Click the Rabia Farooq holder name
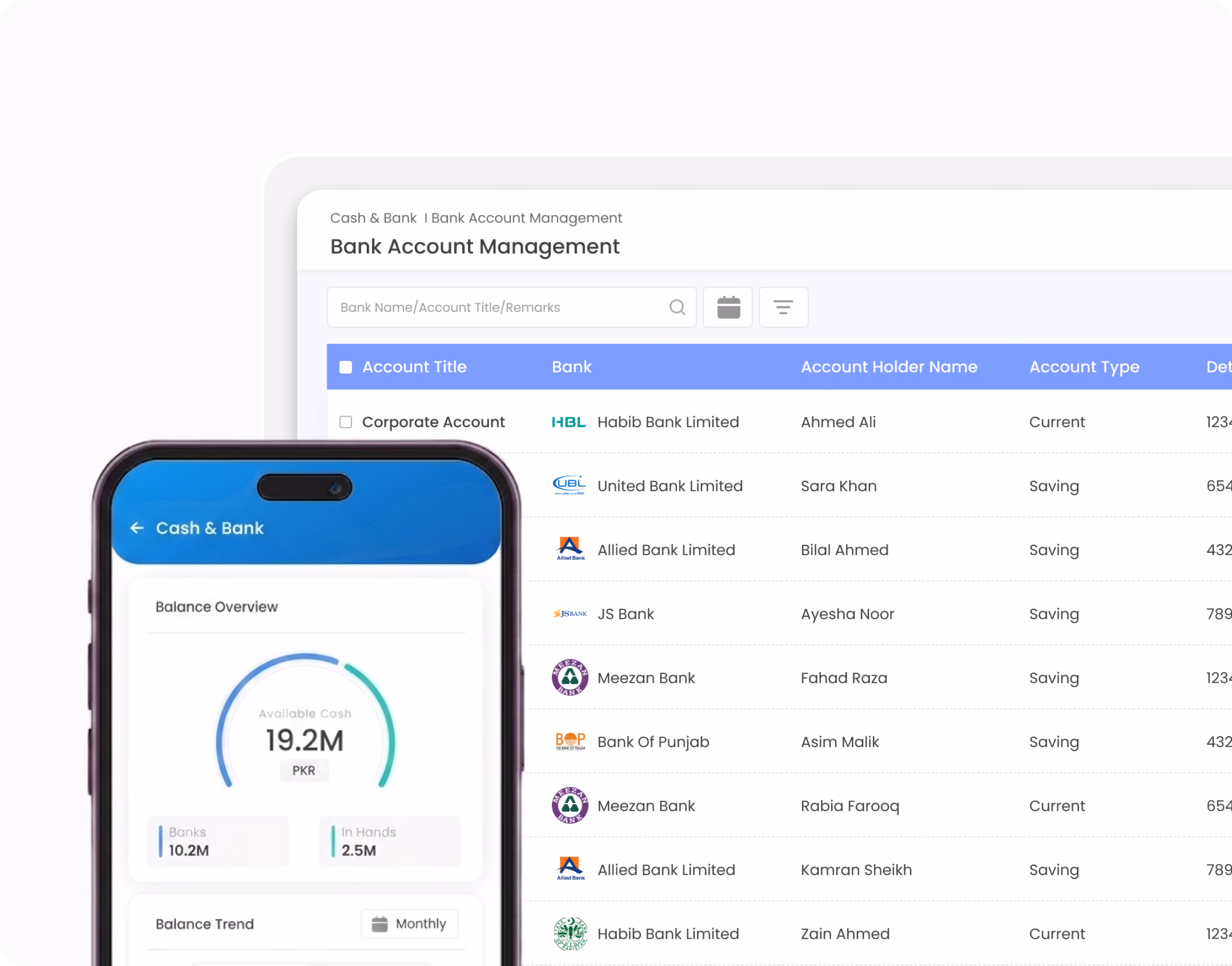 tap(850, 806)
